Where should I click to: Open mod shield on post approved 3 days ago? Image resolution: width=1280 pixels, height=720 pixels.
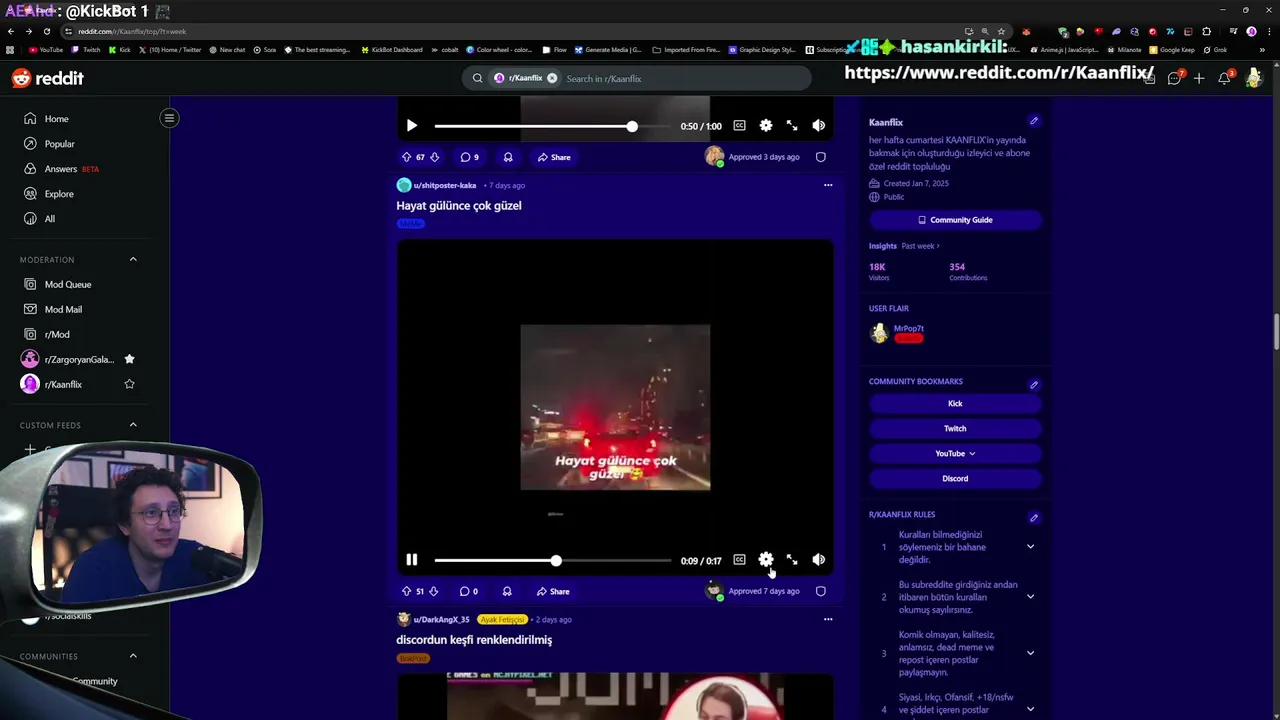pos(820,157)
